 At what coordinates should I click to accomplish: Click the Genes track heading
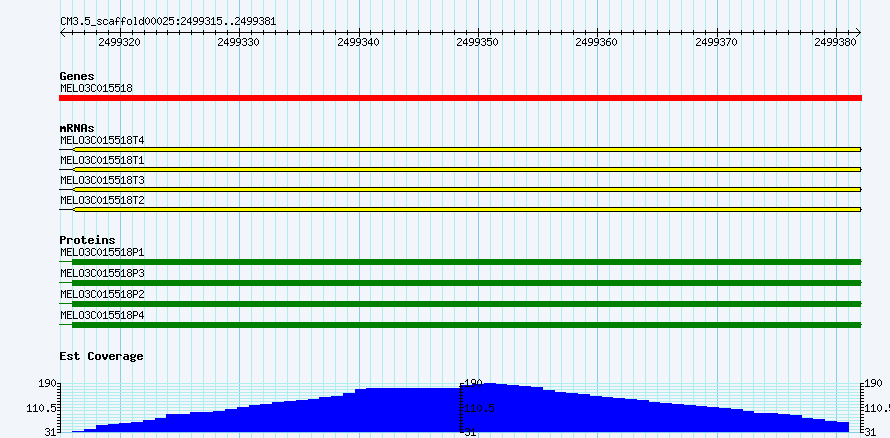(x=77, y=76)
